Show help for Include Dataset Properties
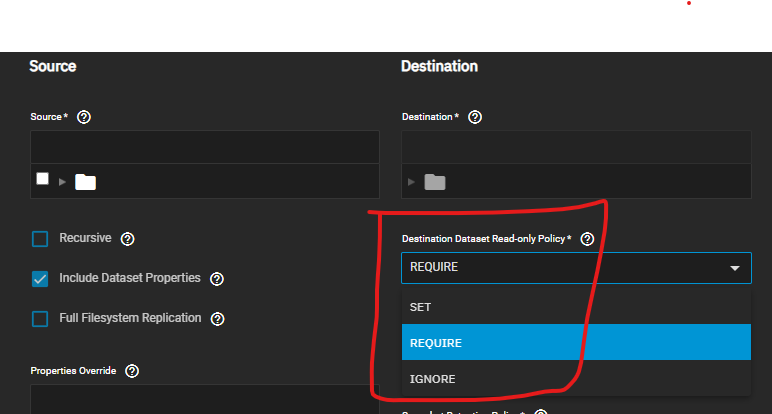Viewport: 772px width, 414px height. [217, 279]
